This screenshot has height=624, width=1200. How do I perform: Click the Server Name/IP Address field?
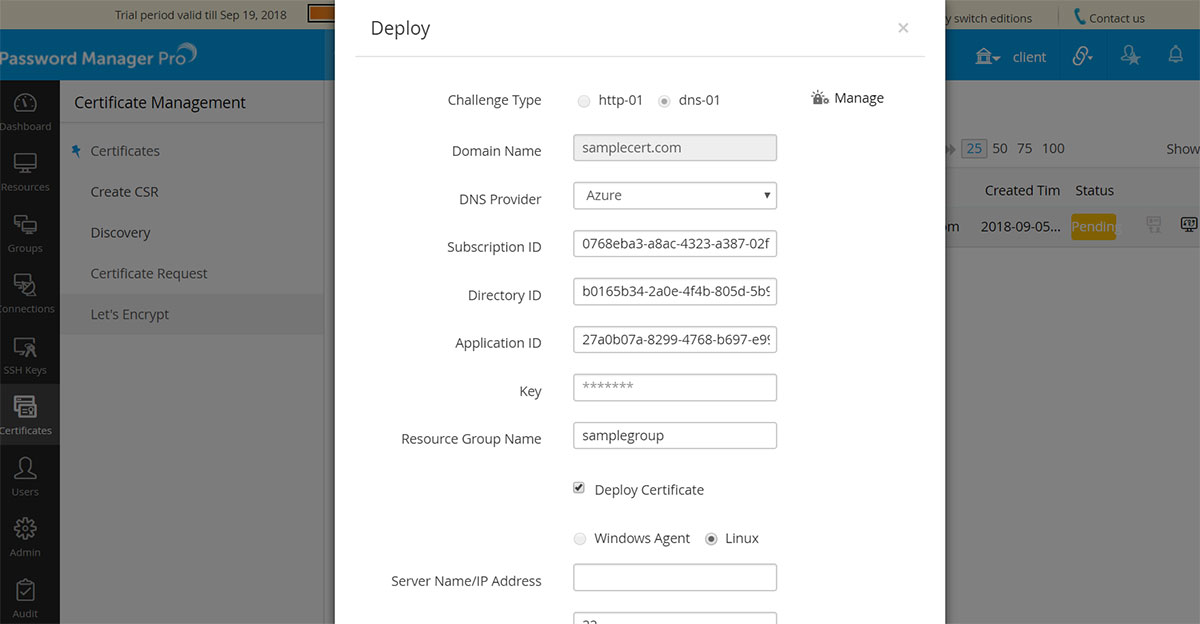(675, 578)
